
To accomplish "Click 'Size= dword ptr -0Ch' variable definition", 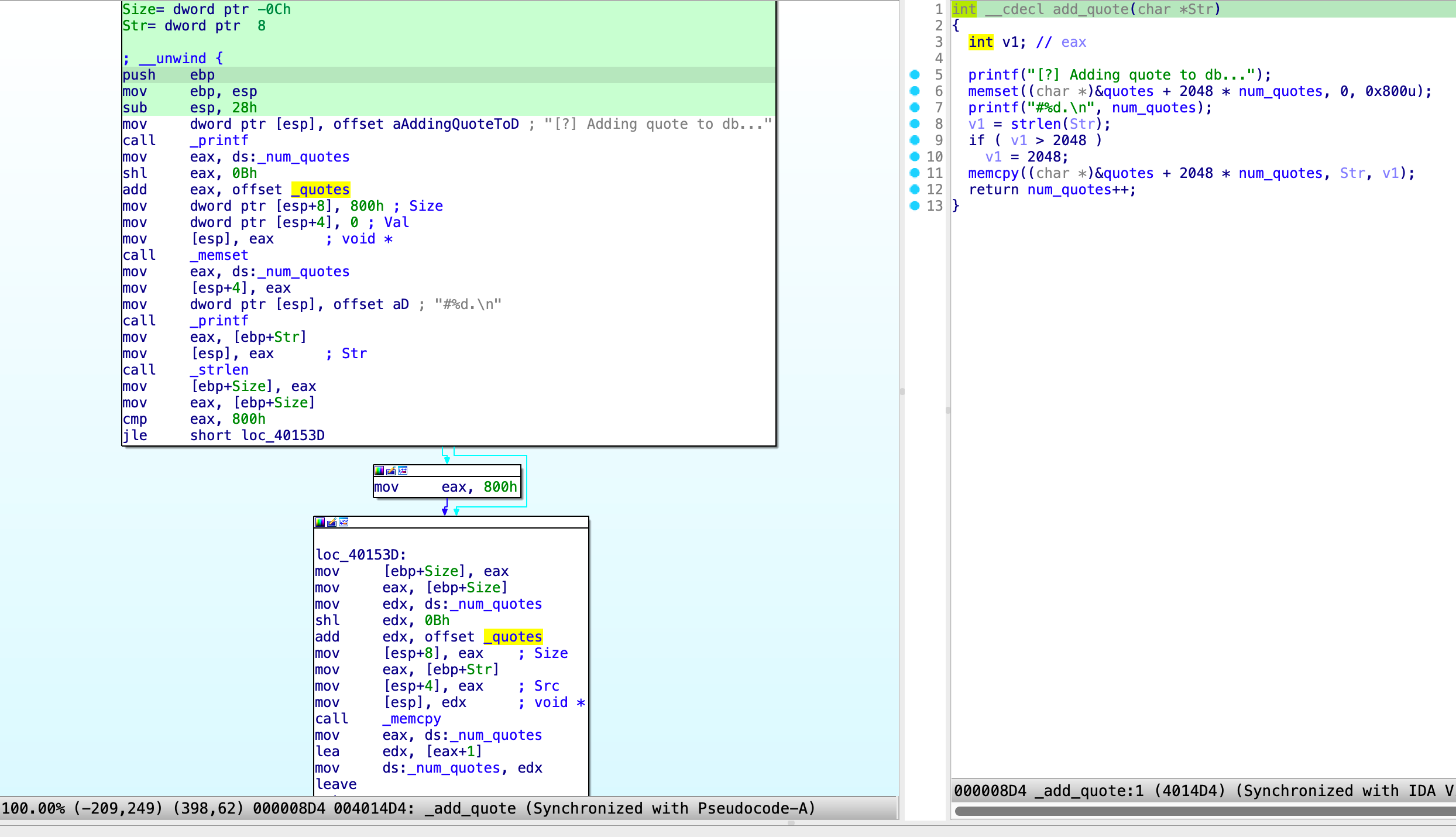I will pyautogui.click(x=207, y=9).
